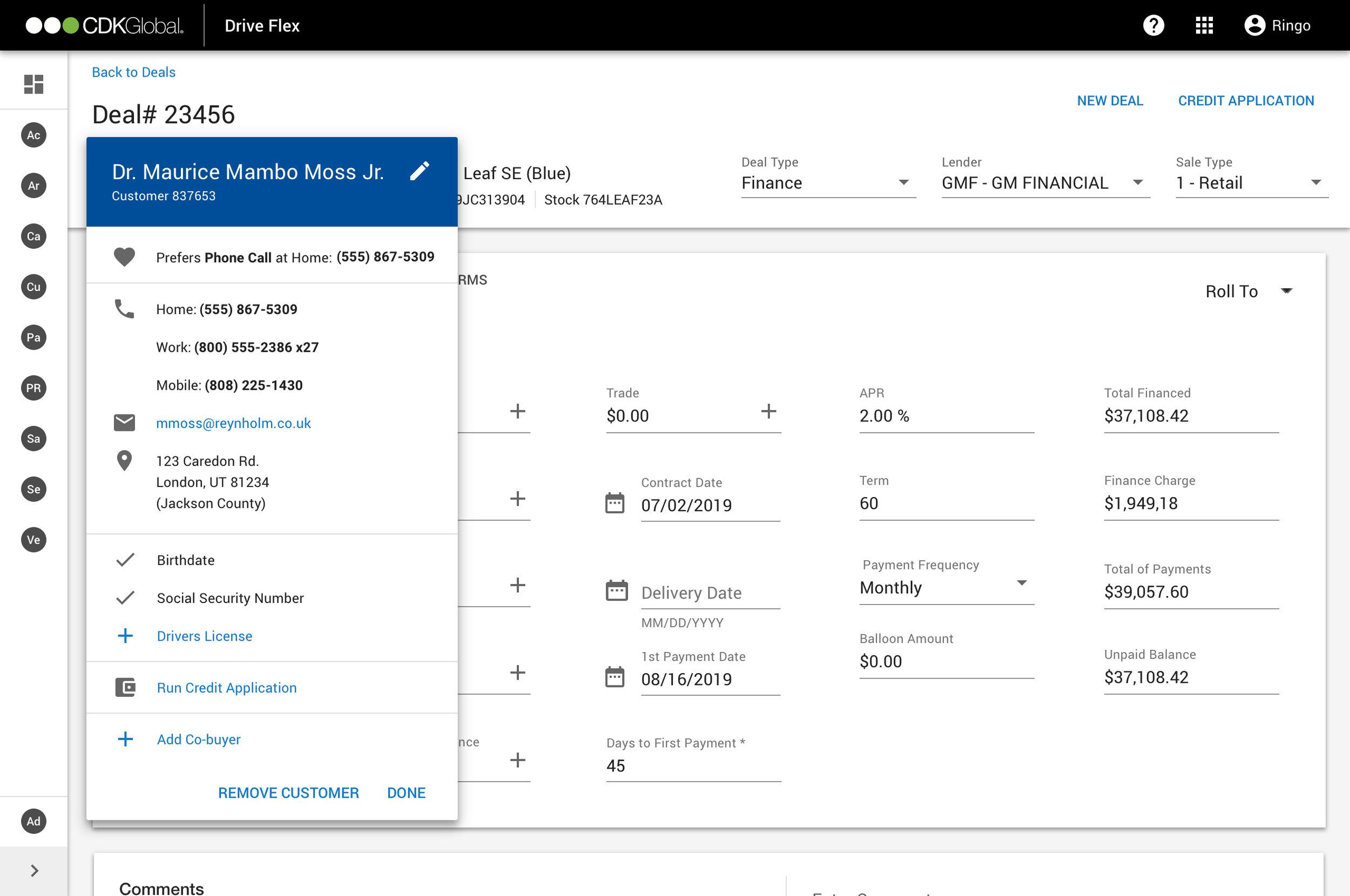Click the phone handset icon
This screenshot has width=1350, height=896.
(124, 309)
